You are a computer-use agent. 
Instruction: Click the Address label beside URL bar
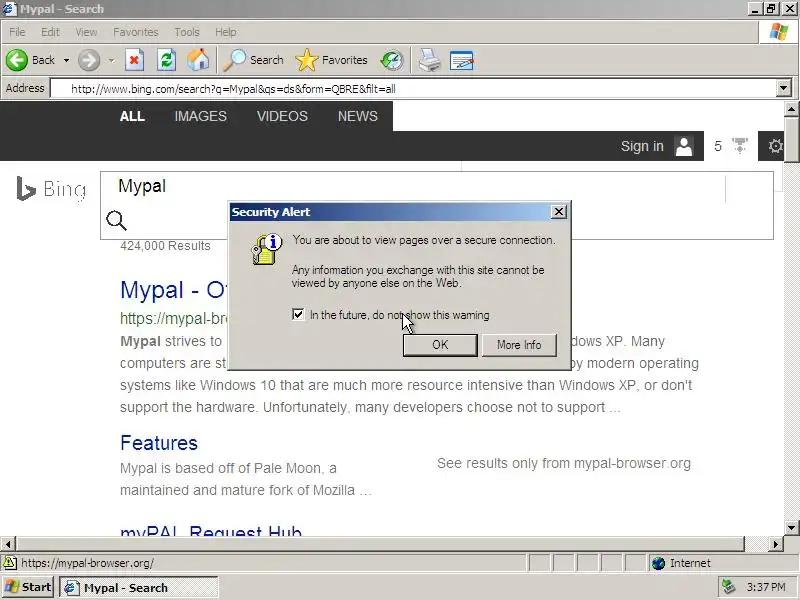(x=25, y=88)
